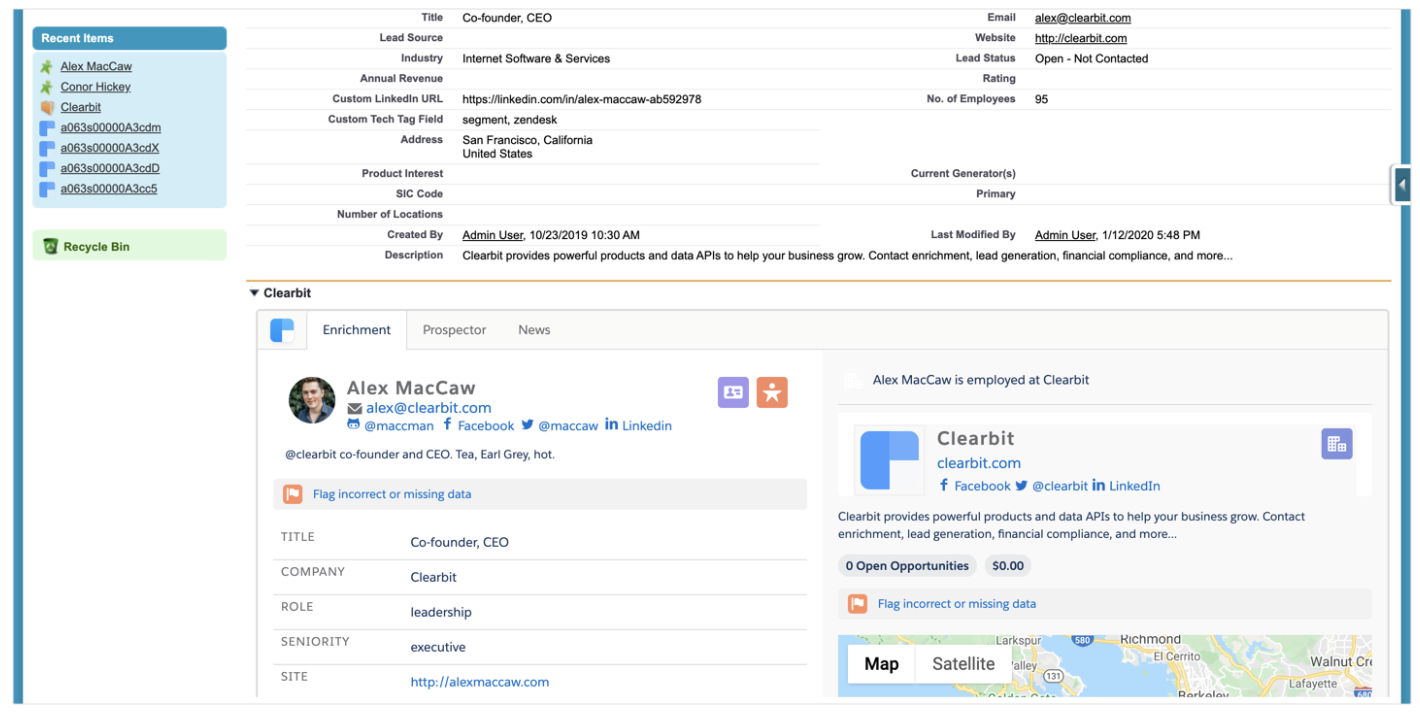Open the @clearbit Twitter link
The width and height of the screenshot is (1420, 728).
tap(1060, 486)
